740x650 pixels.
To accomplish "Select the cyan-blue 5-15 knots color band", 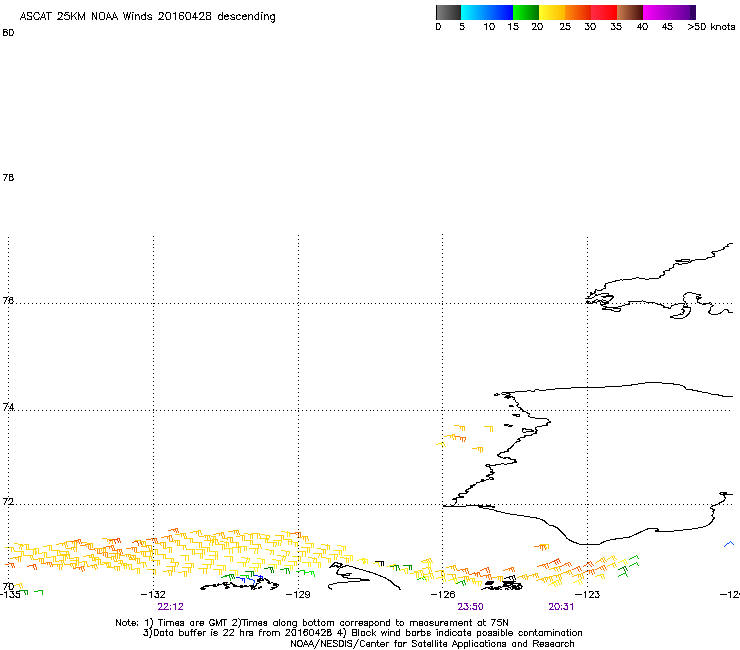I will point(487,12).
